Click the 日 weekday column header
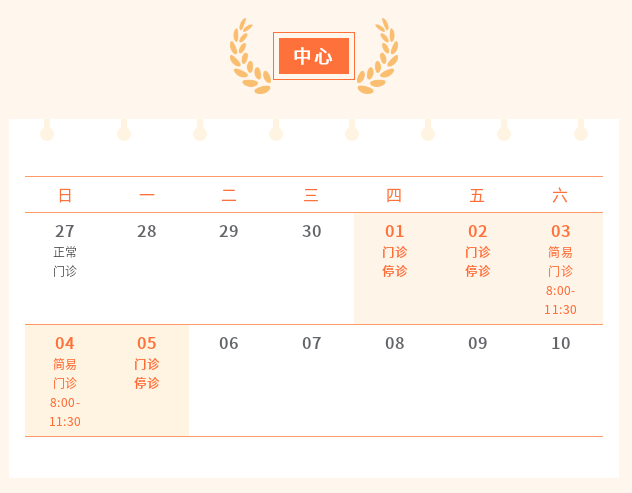 click(x=65, y=195)
